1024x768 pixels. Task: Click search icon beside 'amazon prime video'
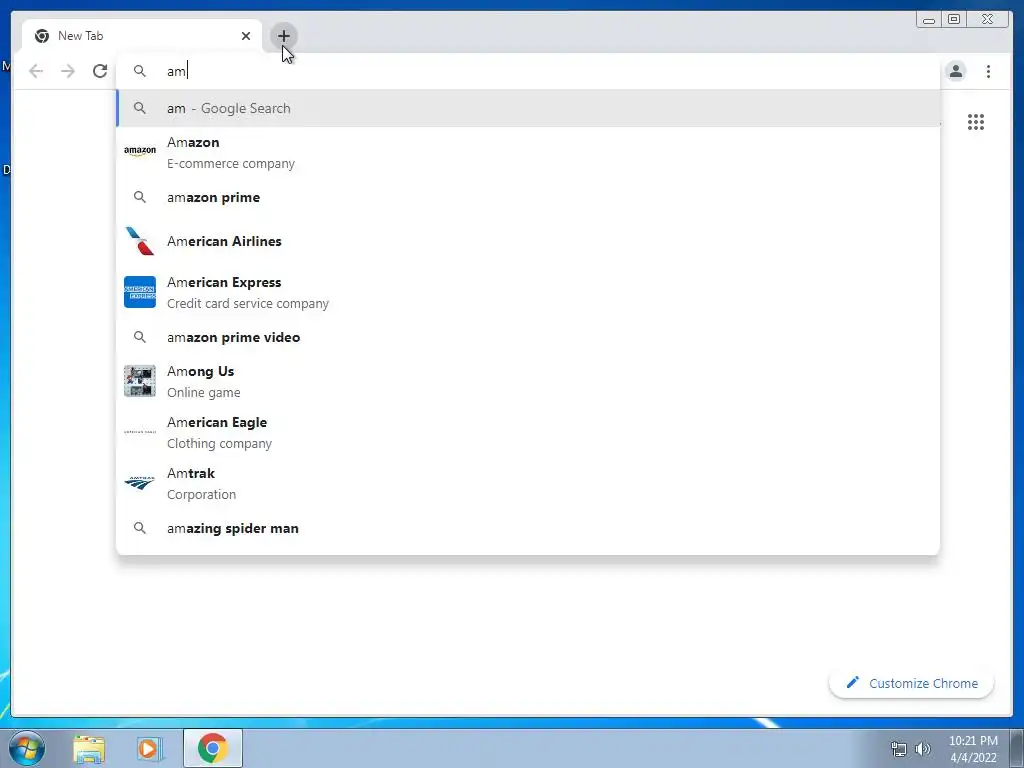click(140, 337)
